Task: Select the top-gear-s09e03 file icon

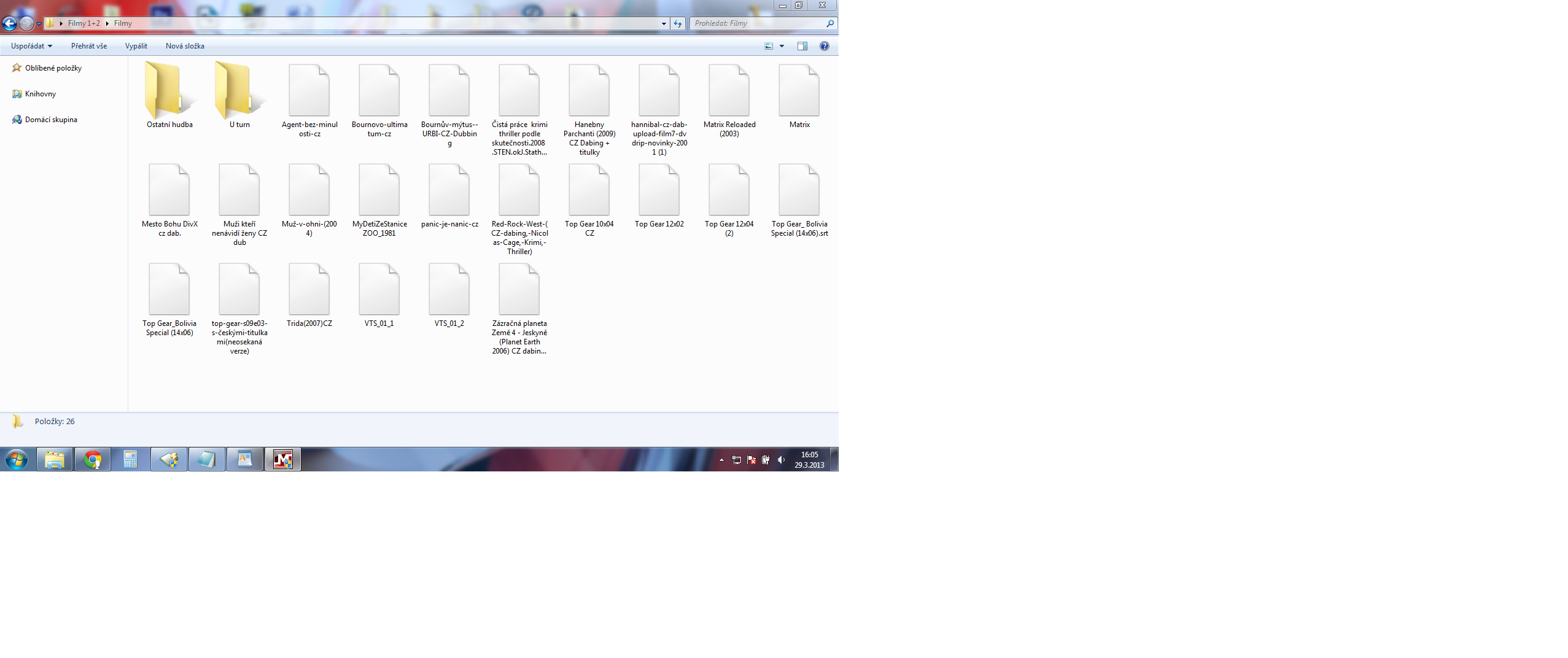Action: [239, 289]
